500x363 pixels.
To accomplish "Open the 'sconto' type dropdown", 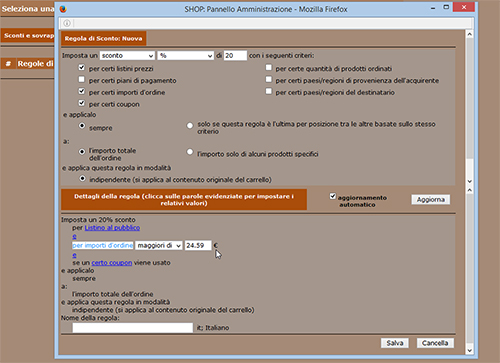I will tap(127, 56).
